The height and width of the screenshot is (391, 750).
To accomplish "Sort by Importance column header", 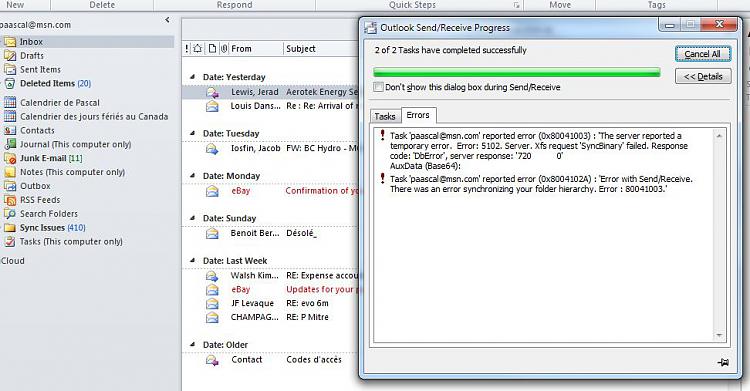I will pos(187,48).
